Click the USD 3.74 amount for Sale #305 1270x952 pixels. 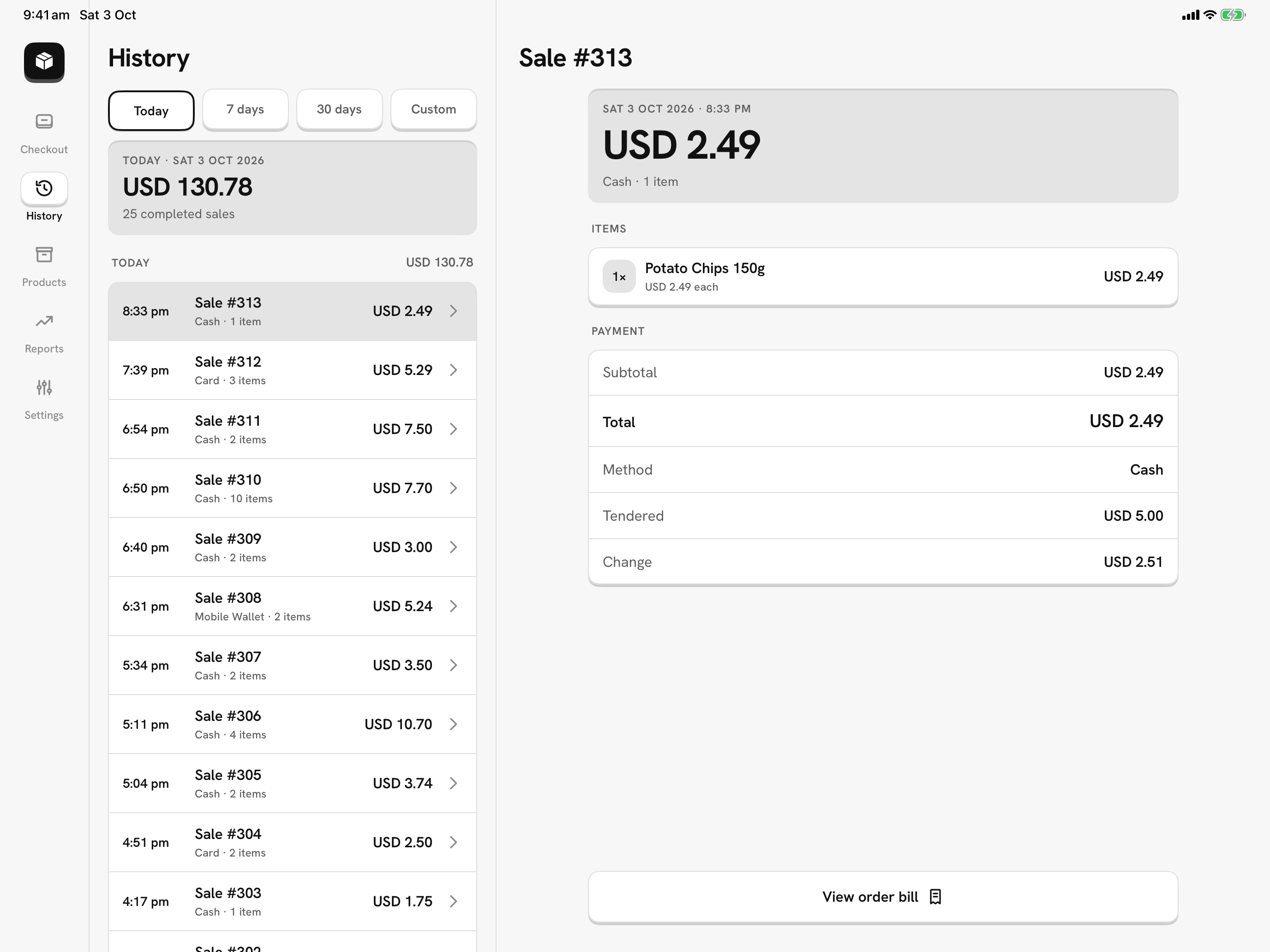[402, 783]
